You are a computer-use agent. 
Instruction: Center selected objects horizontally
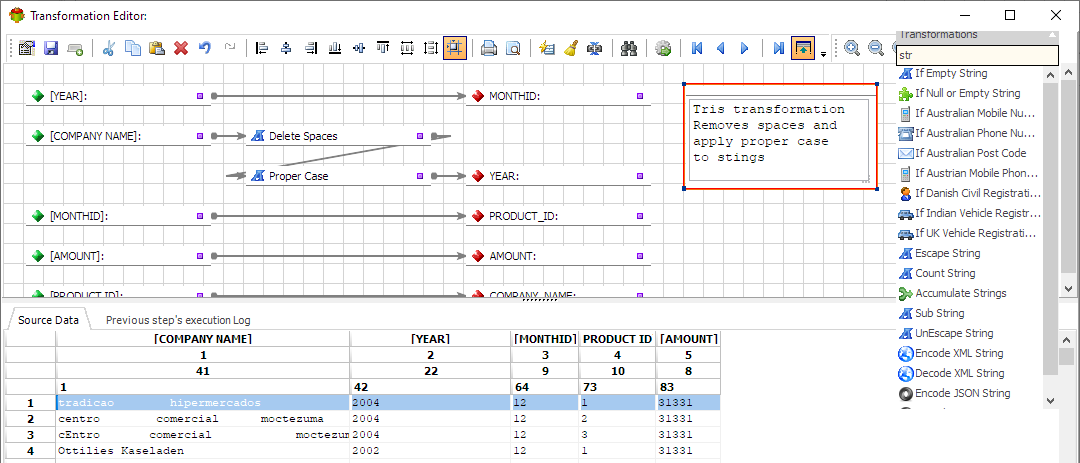point(287,48)
